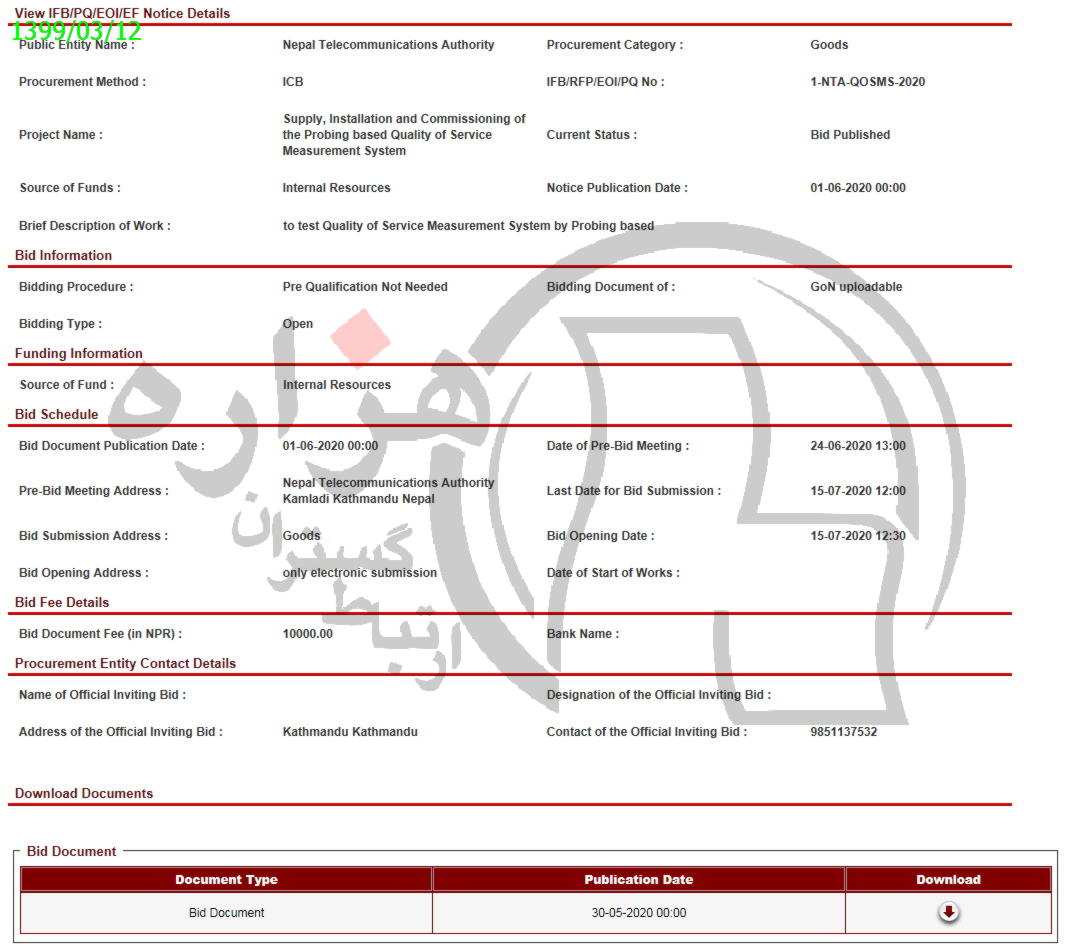Click the Funding Information section heading

[x=78, y=354]
